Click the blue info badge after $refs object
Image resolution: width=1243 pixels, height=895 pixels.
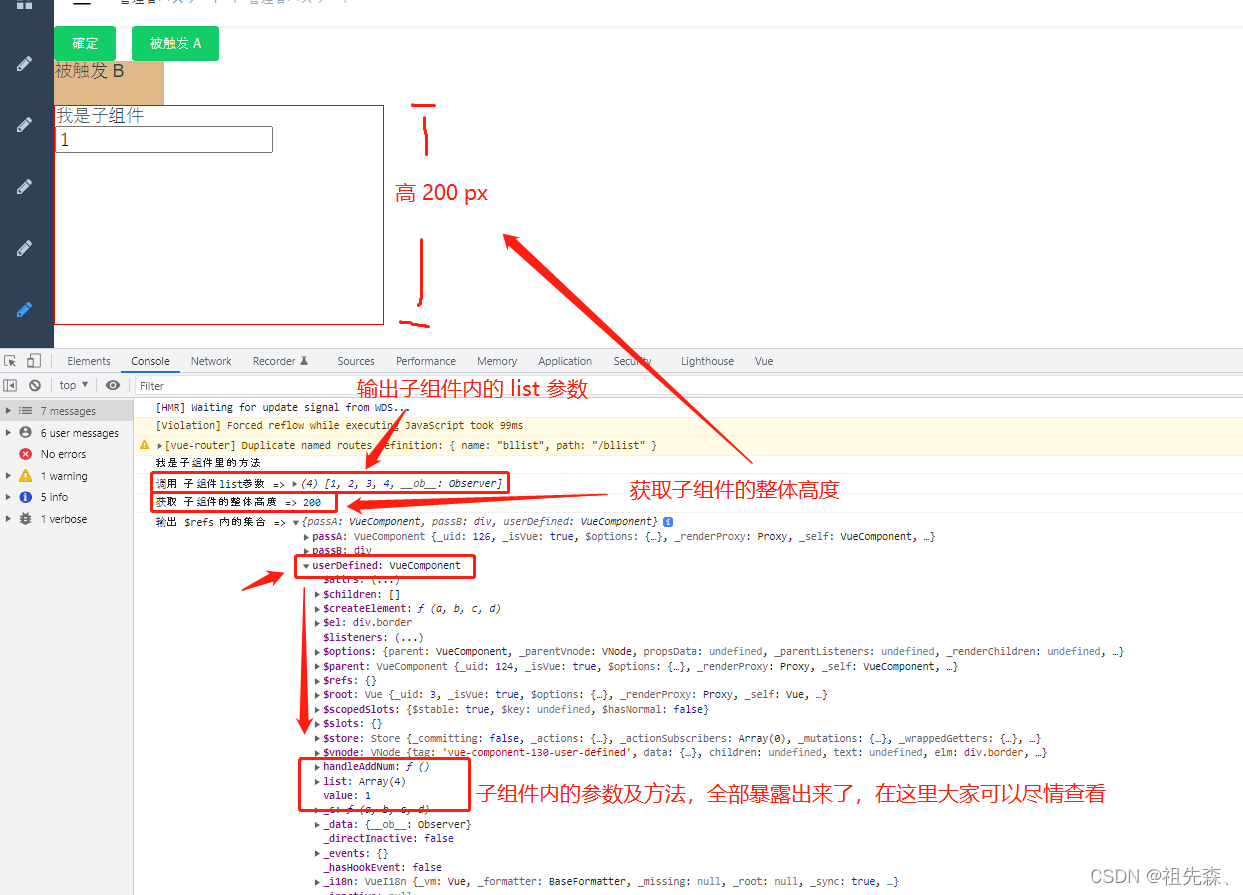[668, 522]
